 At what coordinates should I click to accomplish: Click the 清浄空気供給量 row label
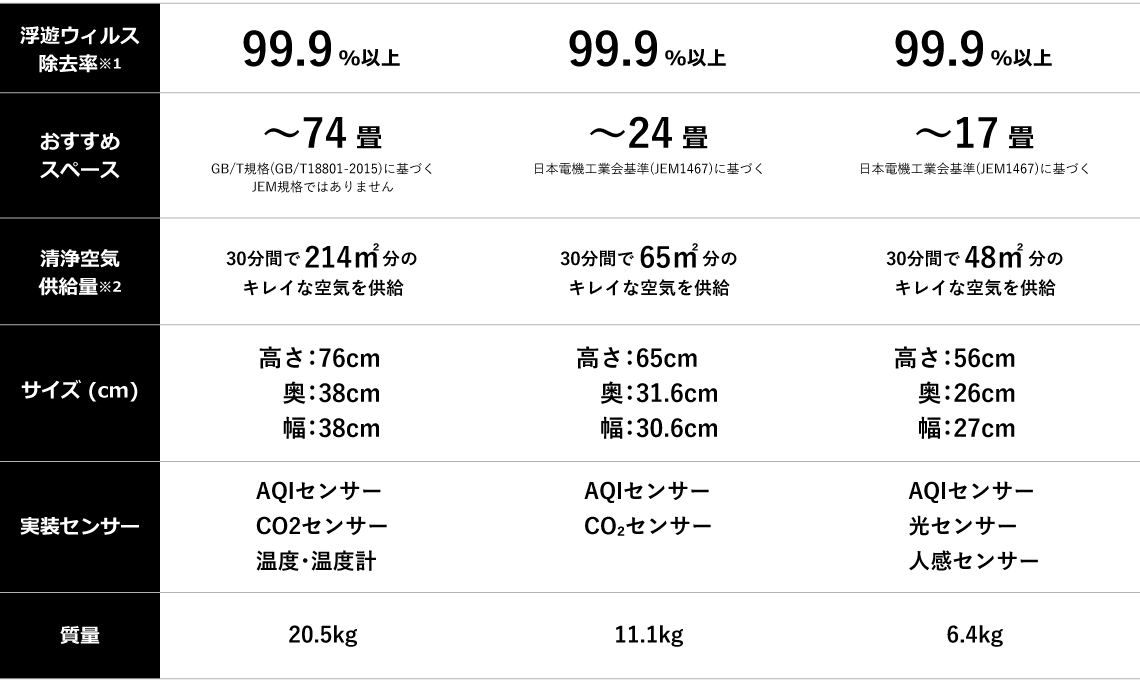[80, 271]
